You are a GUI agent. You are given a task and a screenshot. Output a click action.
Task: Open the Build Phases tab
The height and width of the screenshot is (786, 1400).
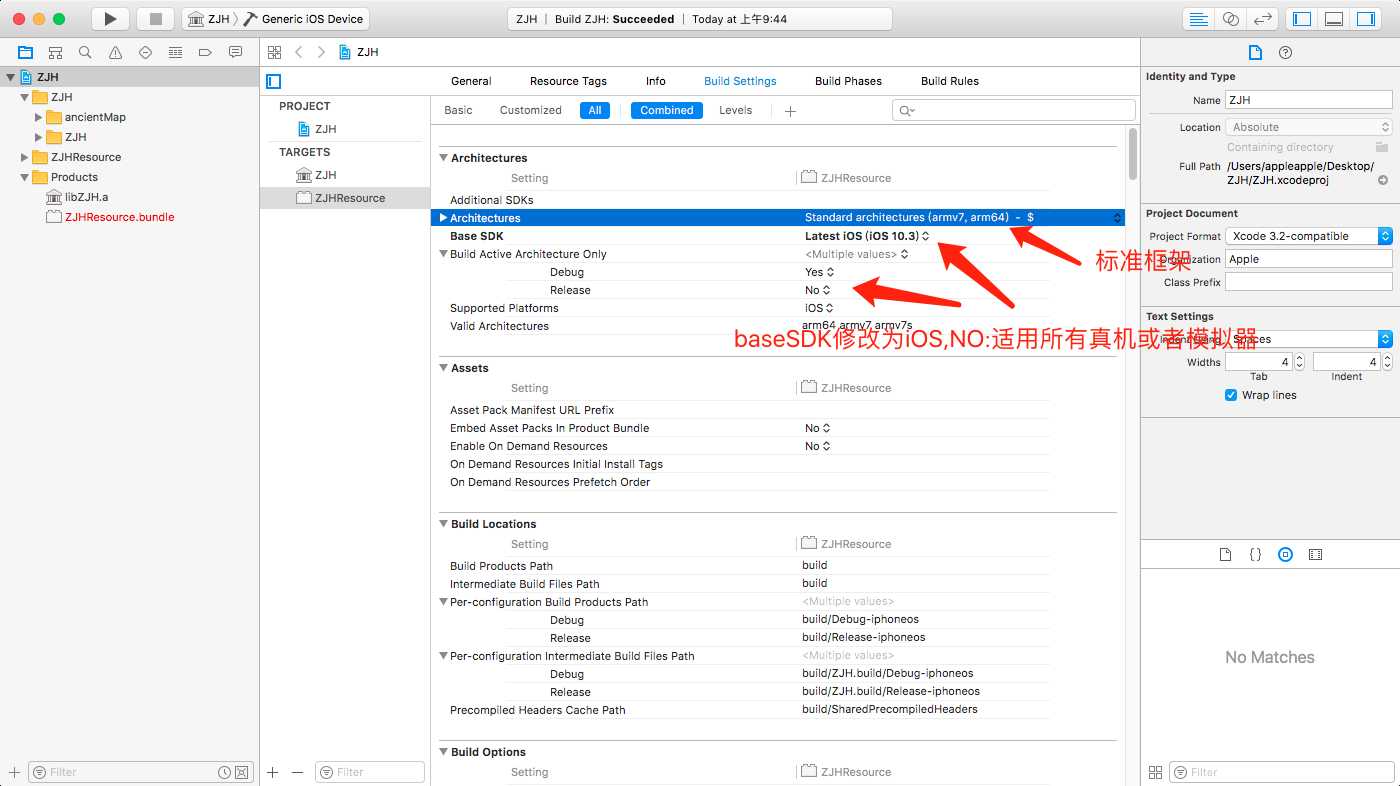point(848,81)
